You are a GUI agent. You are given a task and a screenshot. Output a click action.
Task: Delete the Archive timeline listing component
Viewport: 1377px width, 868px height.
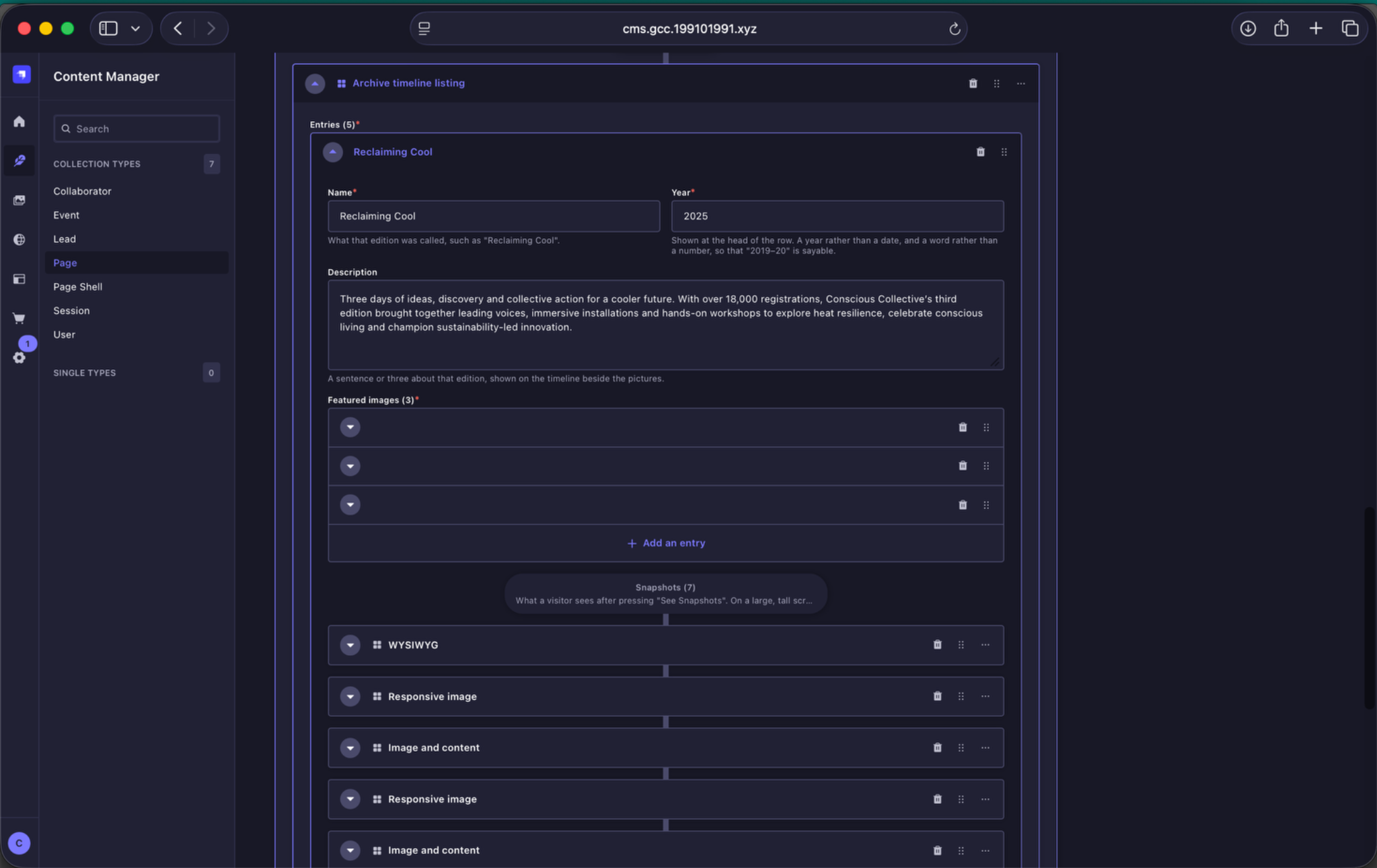click(973, 83)
